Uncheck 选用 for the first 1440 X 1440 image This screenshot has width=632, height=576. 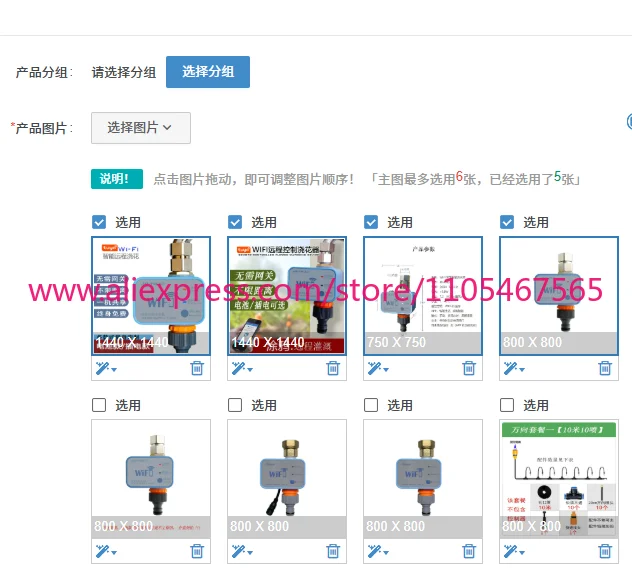coord(99,222)
